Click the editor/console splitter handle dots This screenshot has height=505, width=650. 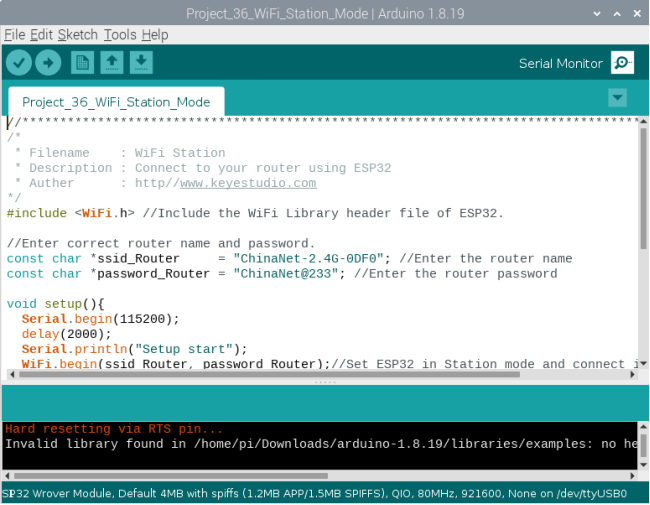click(325, 382)
